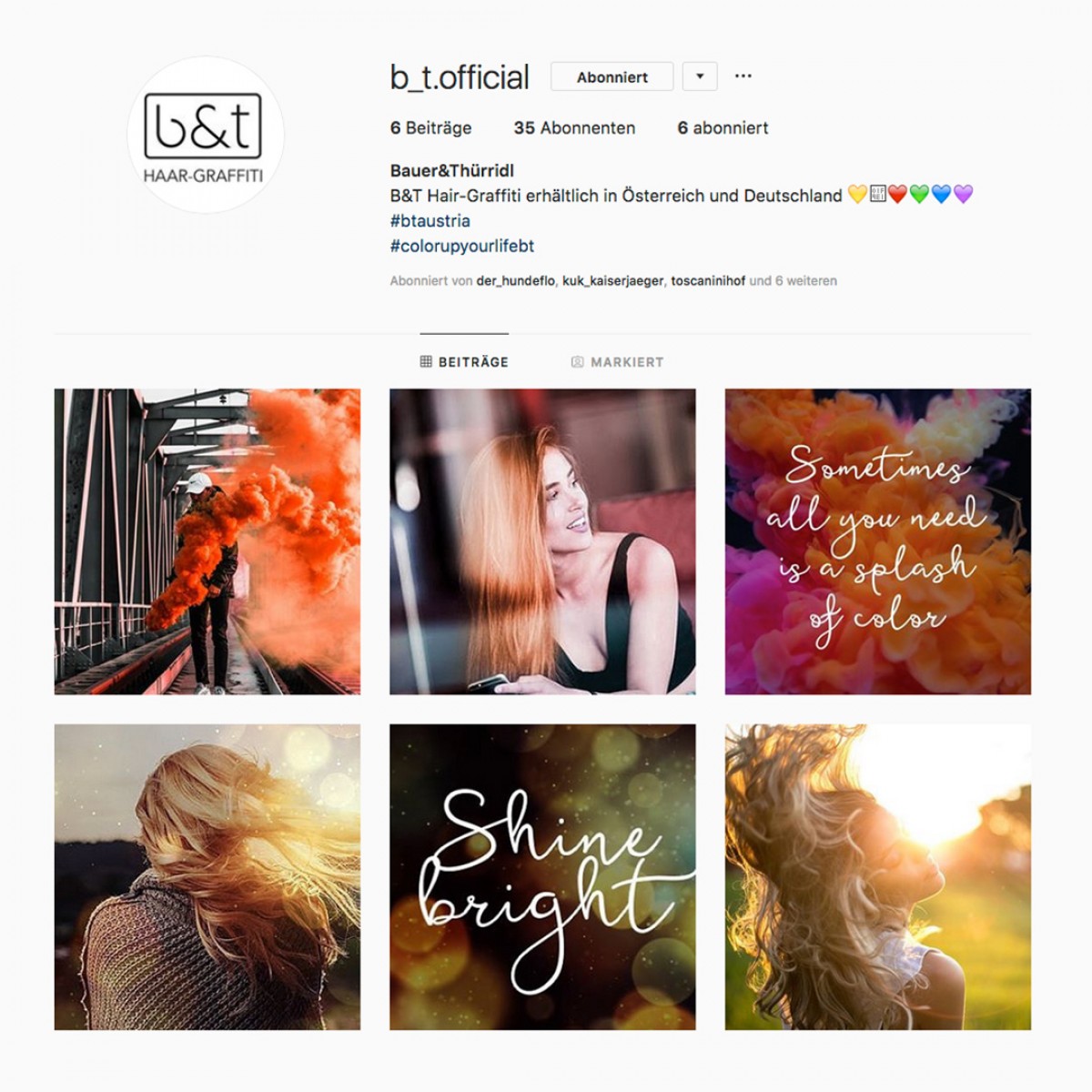The image size is (1092, 1092).
Task: Open follower kuk_kaiserjaeger's profile
Action: point(613,281)
